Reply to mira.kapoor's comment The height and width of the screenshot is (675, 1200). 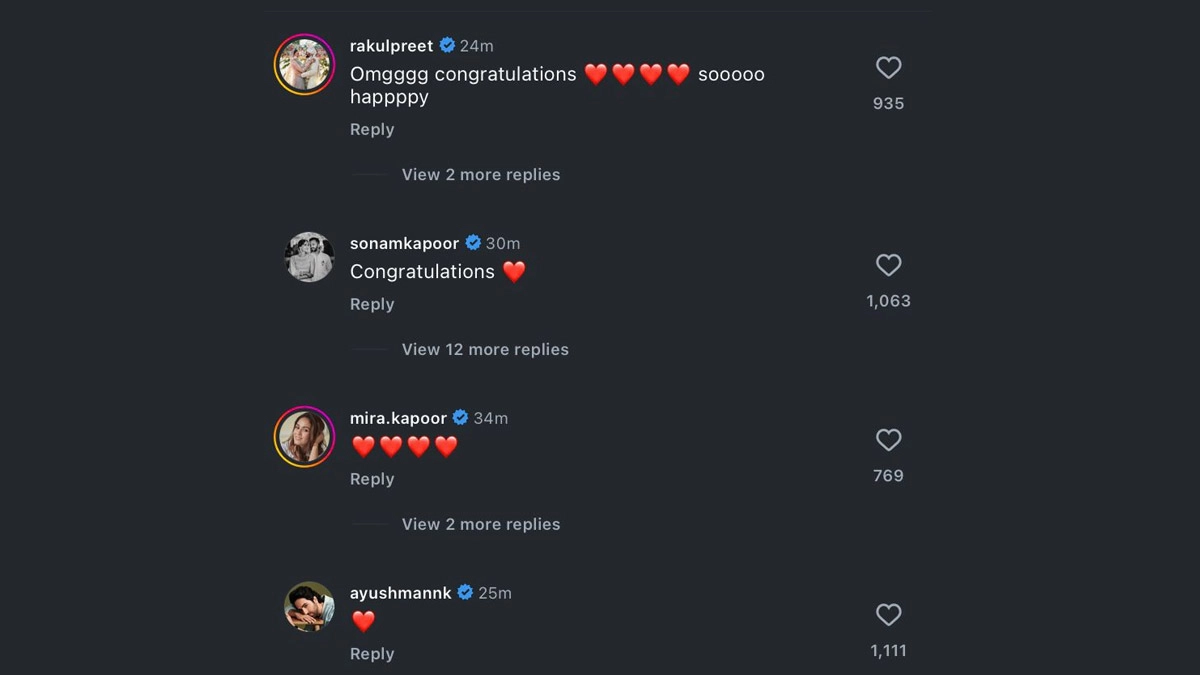tap(372, 480)
